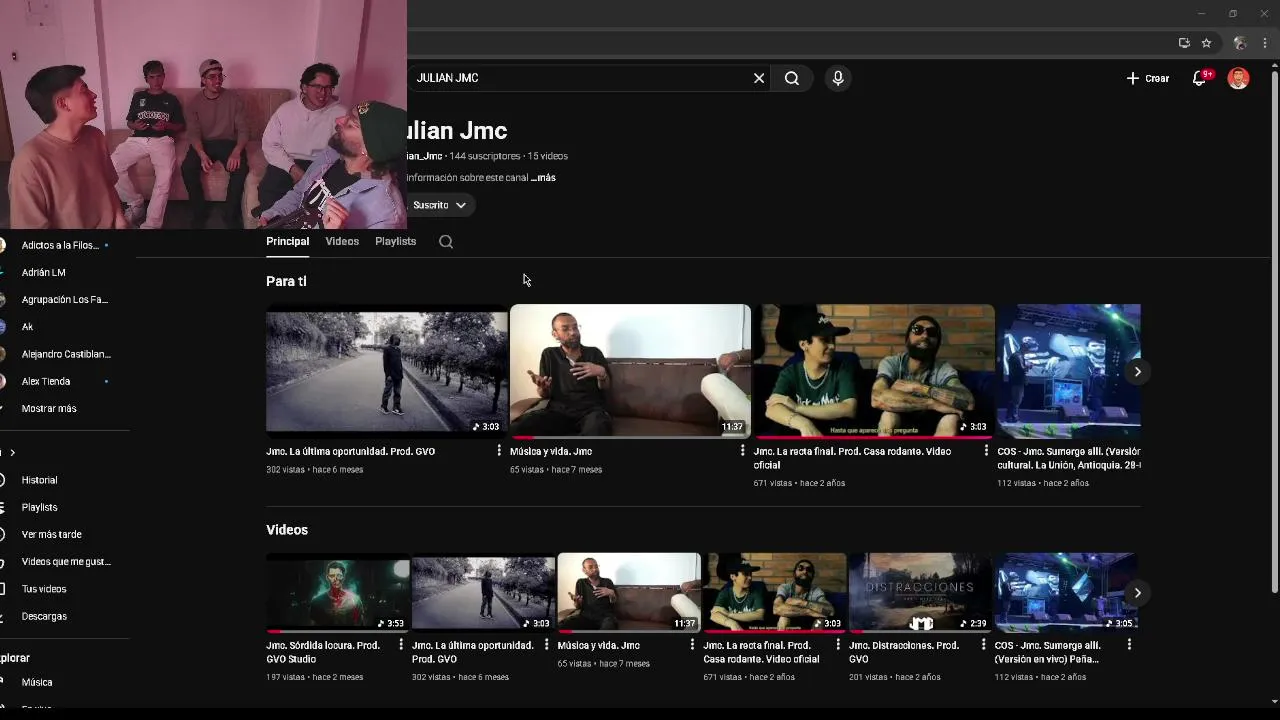Open options for La última oportunidad in Videos row
This screenshot has width=1280, height=720.
pos(546,645)
